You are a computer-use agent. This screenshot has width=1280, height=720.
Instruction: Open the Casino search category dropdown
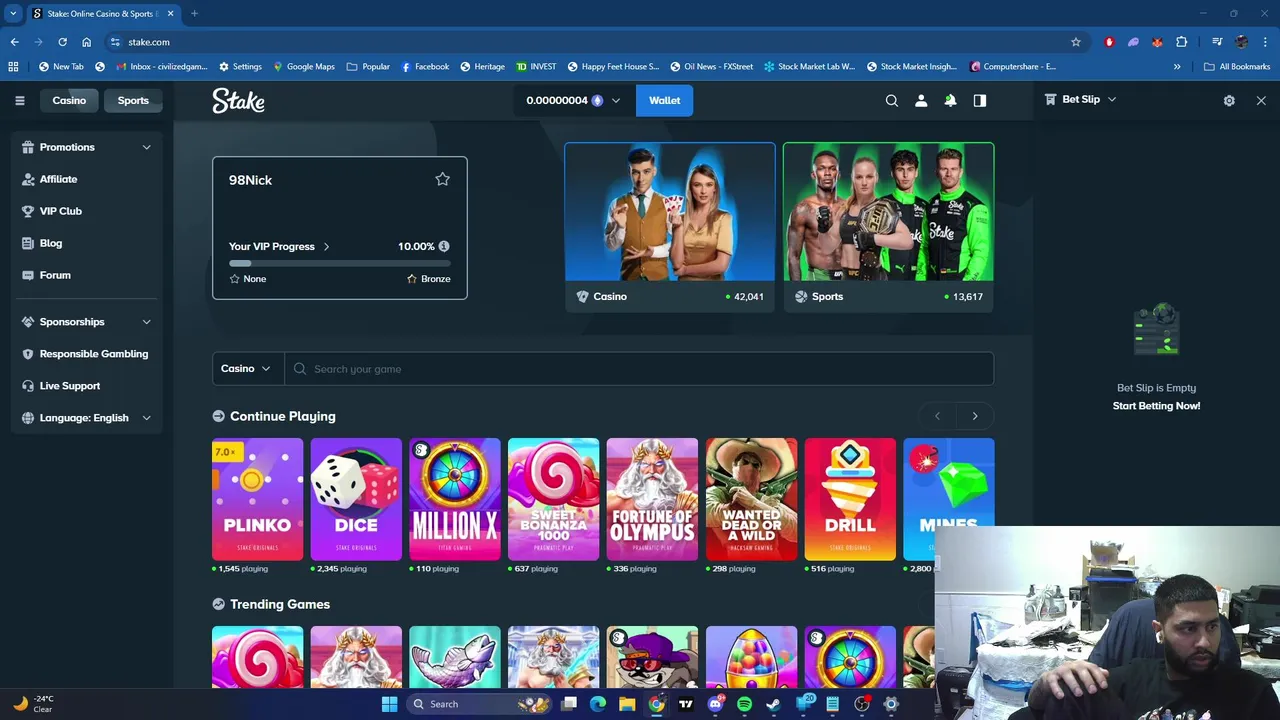[247, 369]
